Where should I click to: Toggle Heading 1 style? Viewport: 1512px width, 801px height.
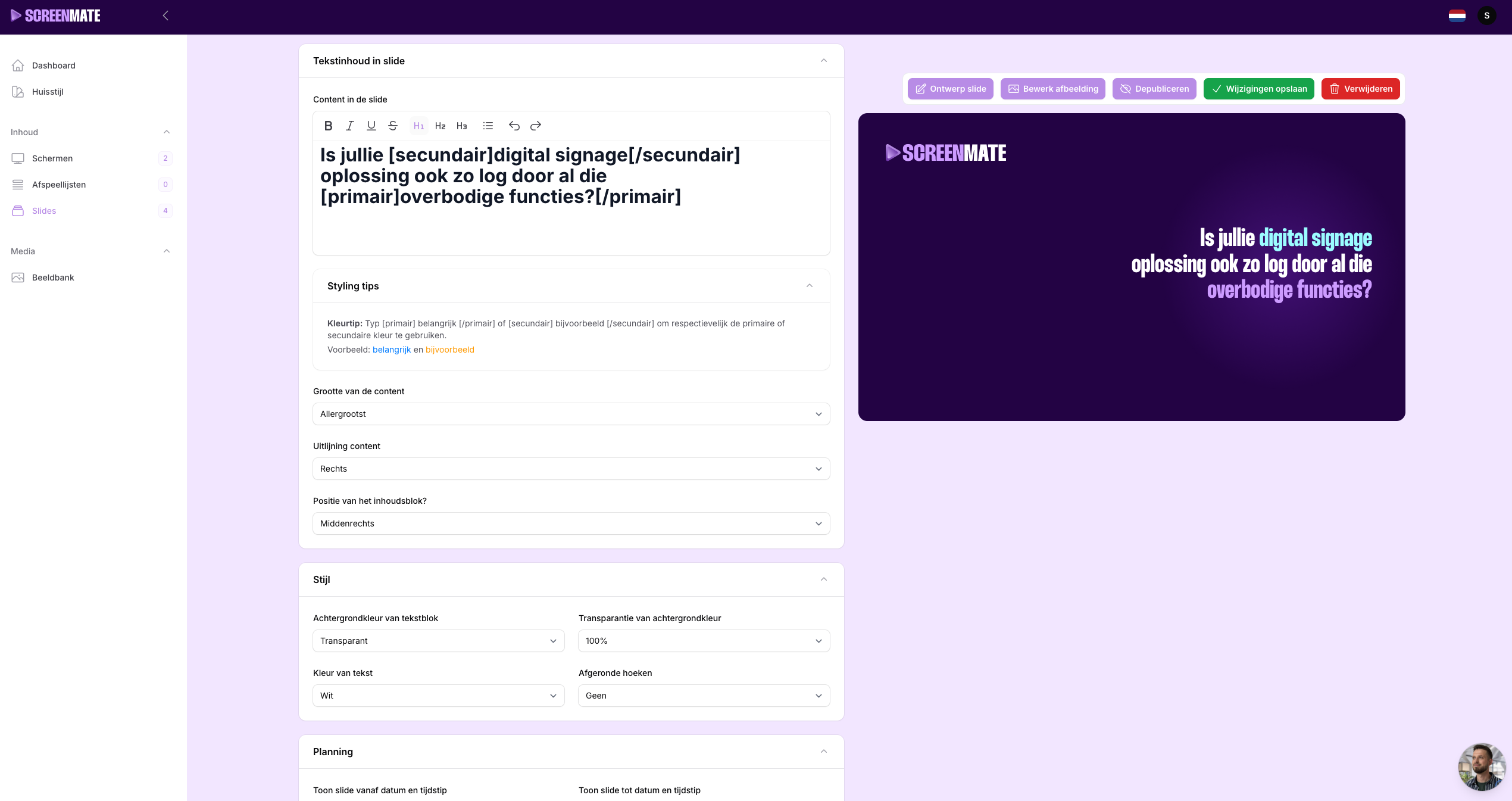pyautogui.click(x=418, y=126)
